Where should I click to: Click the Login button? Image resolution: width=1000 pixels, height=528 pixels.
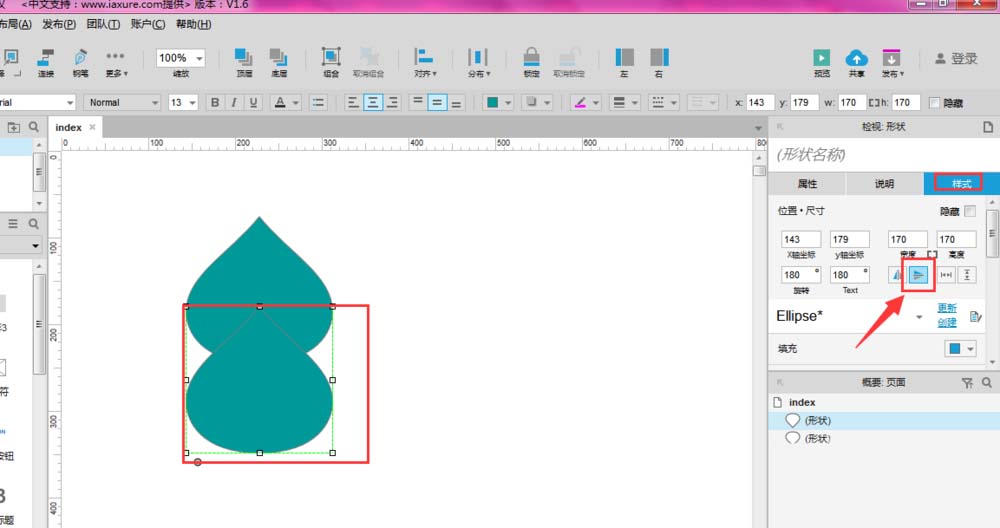tap(956, 59)
